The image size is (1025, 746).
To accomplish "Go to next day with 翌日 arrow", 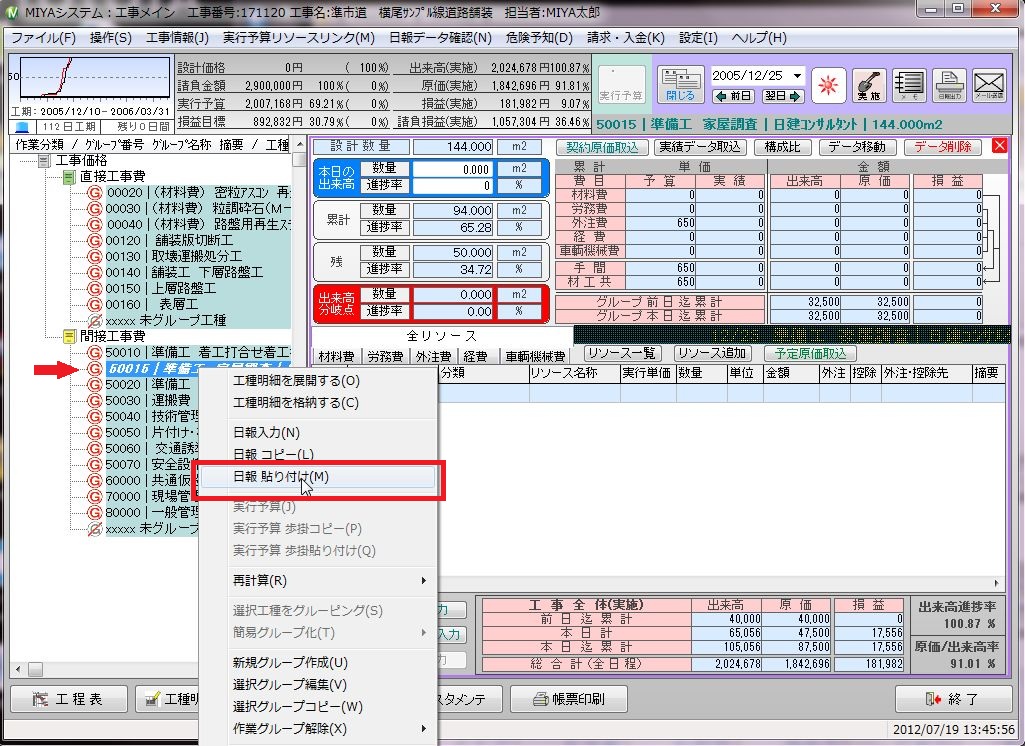I will click(782, 96).
